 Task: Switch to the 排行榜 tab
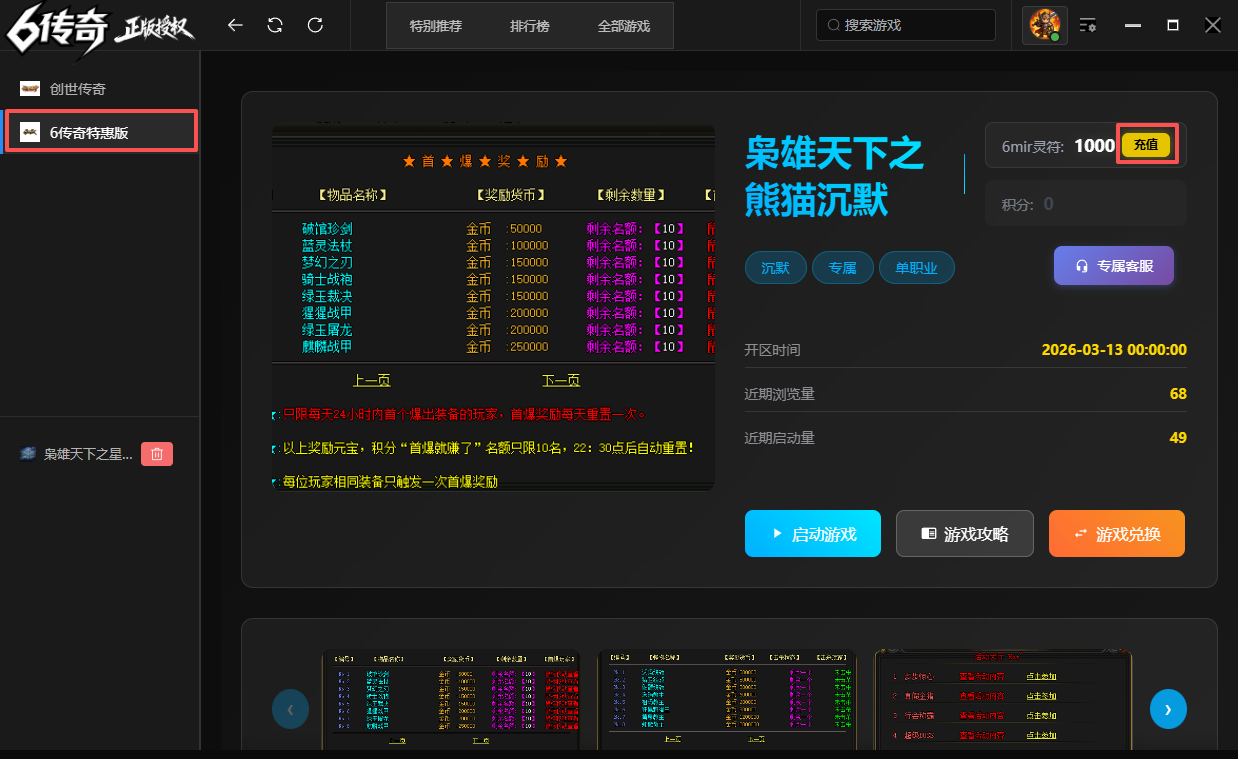[x=529, y=27]
